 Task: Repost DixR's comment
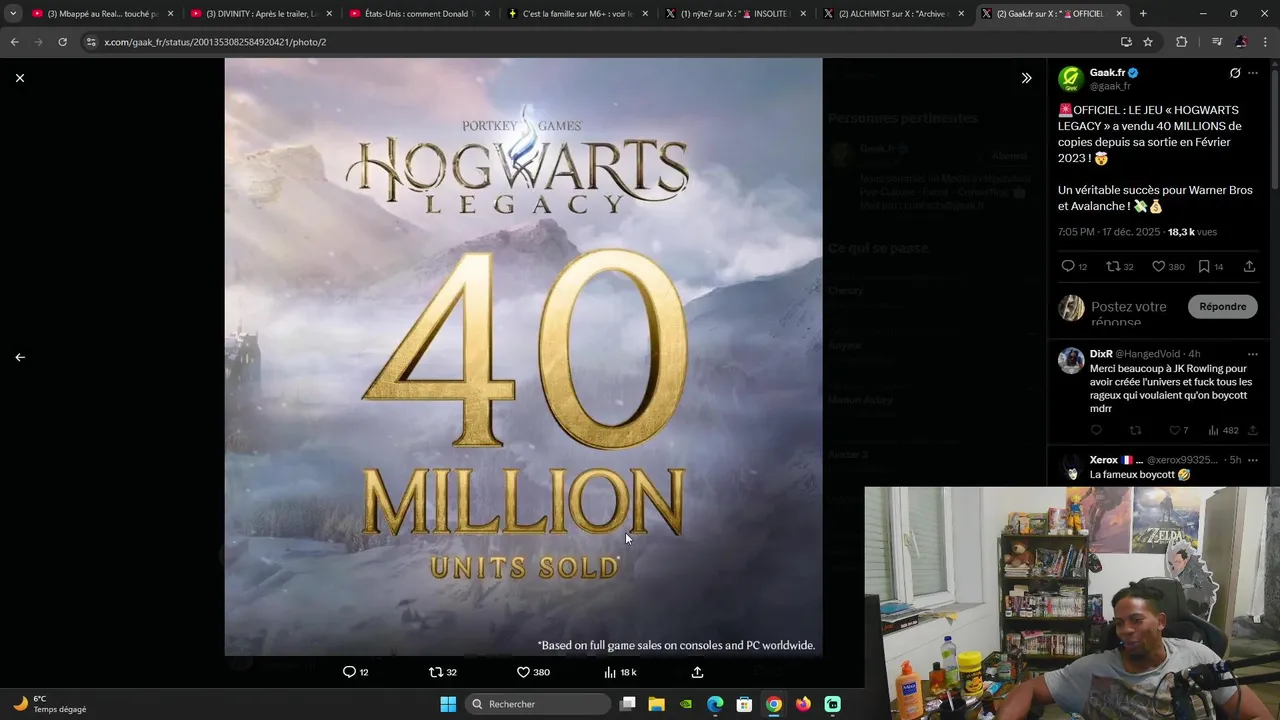[1135, 431]
